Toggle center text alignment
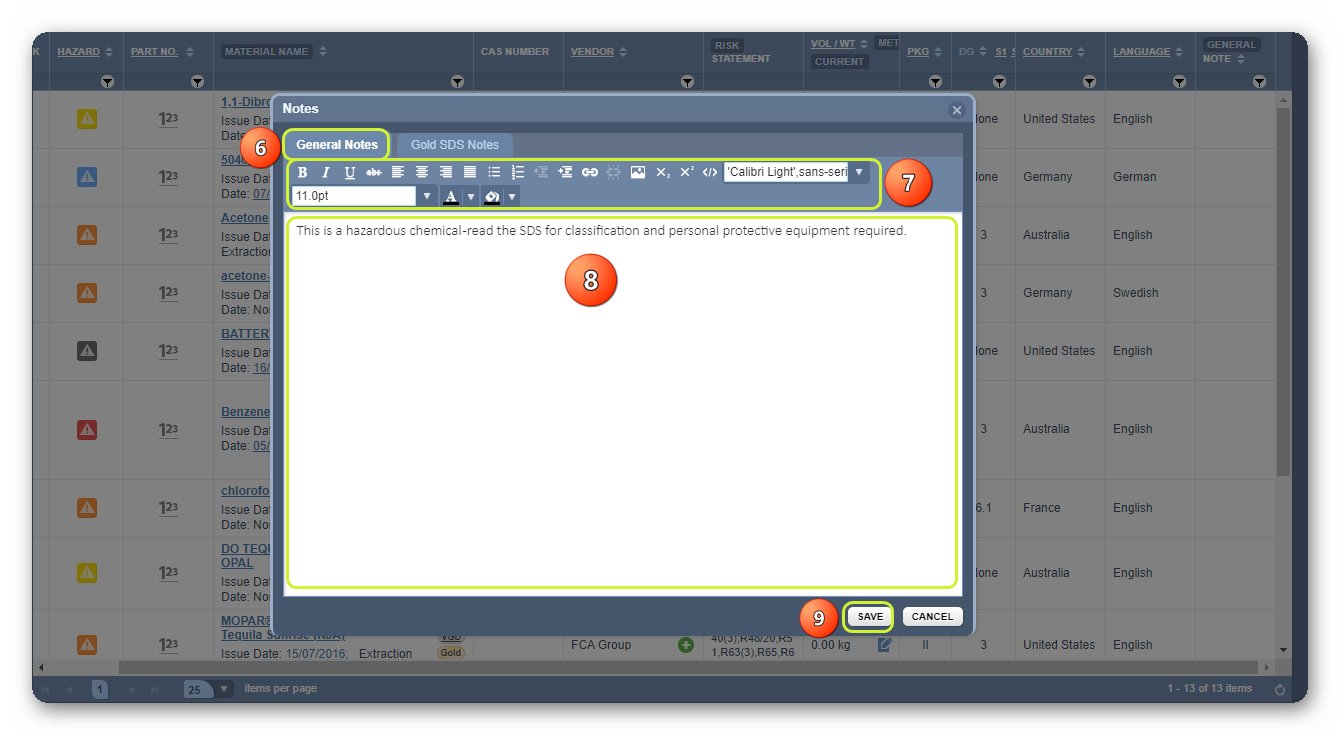This screenshot has height=735, width=1340. point(421,171)
